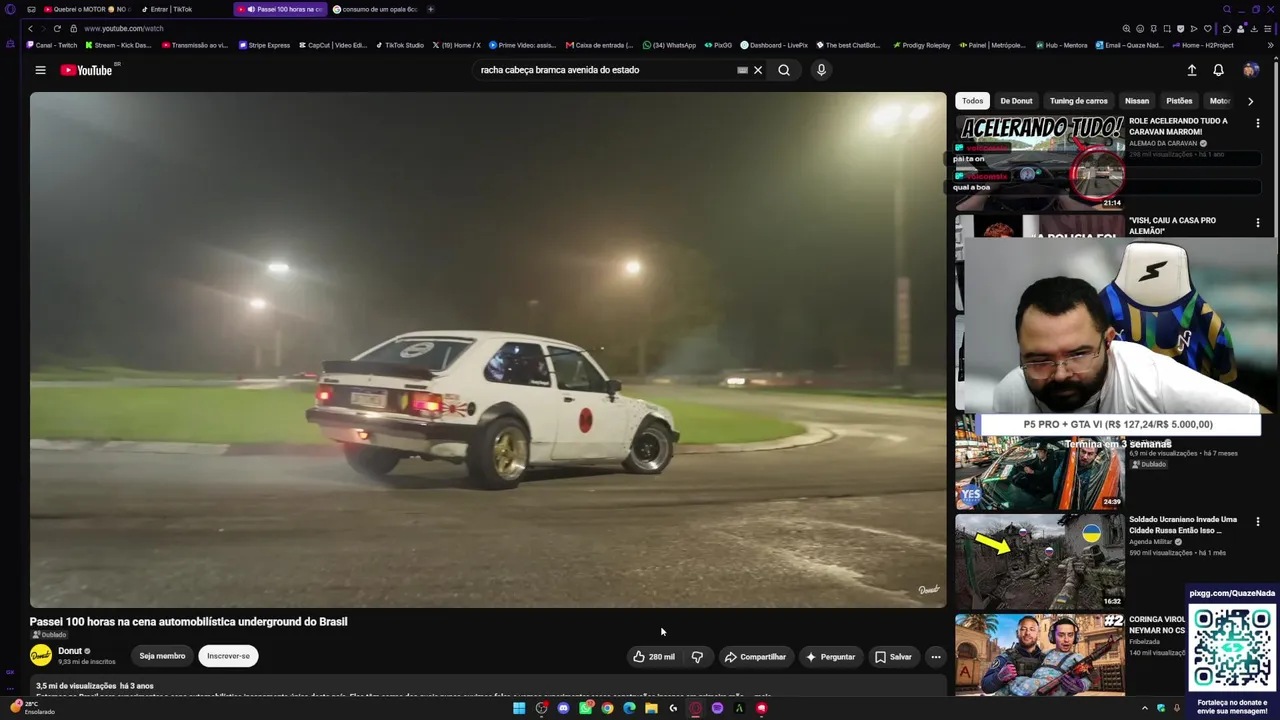Open Soldado Ucraniano Invade Uma Cidade title
This screenshot has height=720, width=1280.
click(x=1183, y=525)
